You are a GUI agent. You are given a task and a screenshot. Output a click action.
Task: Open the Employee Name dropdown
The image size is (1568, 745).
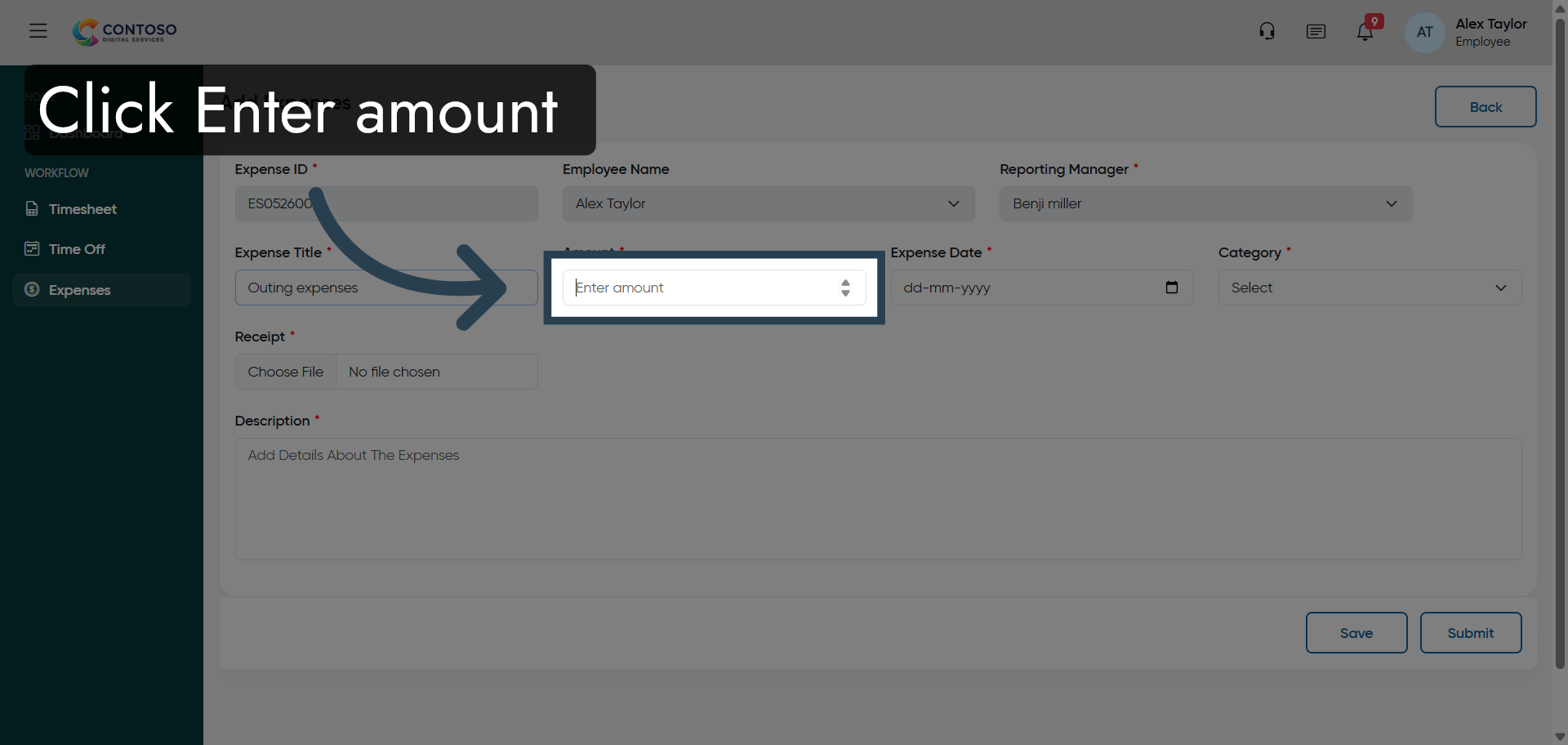coord(953,203)
